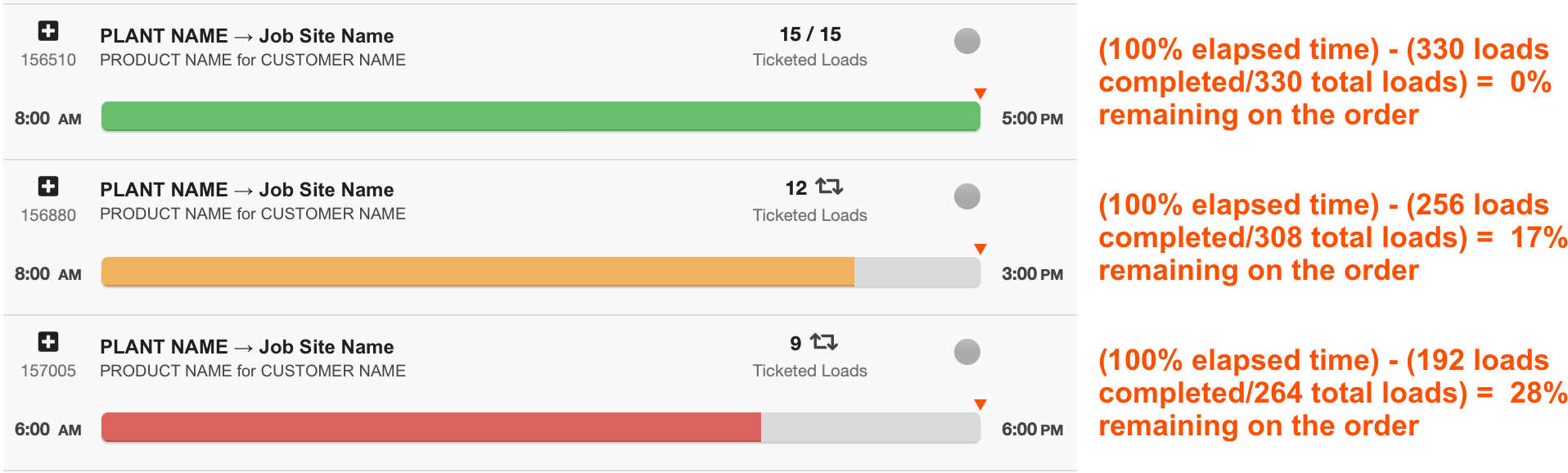The width and height of the screenshot is (1568, 473).
Task: Click the recurring loads icon beside 9
Action: [x=824, y=342]
